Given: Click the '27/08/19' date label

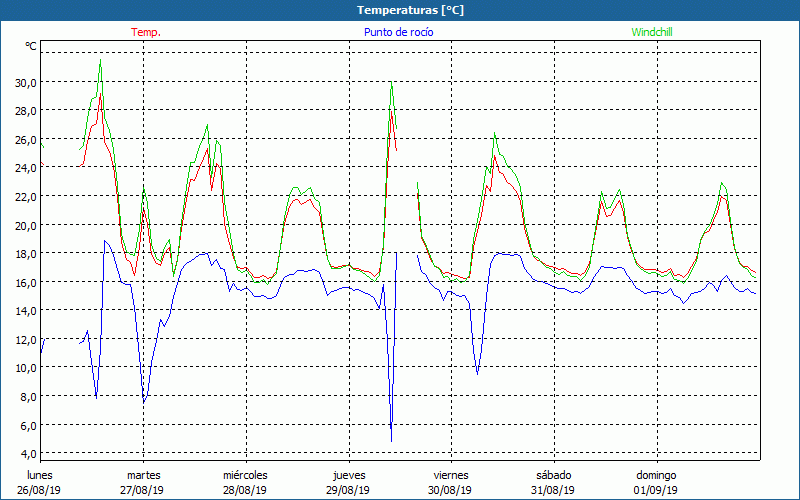Looking at the screenshot, I should 142,490.
